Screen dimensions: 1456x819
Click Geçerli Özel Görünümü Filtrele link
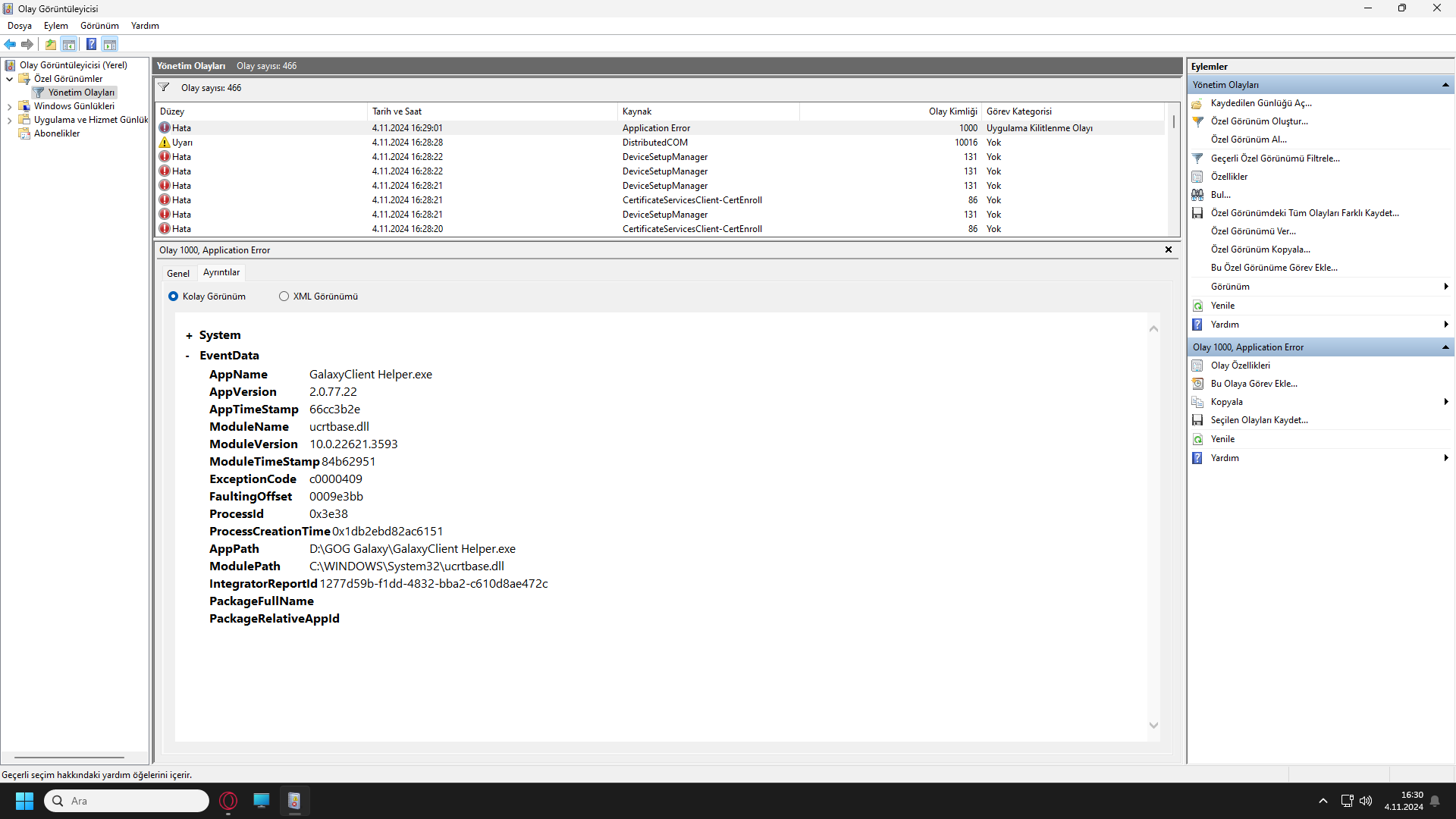(x=1275, y=158)
